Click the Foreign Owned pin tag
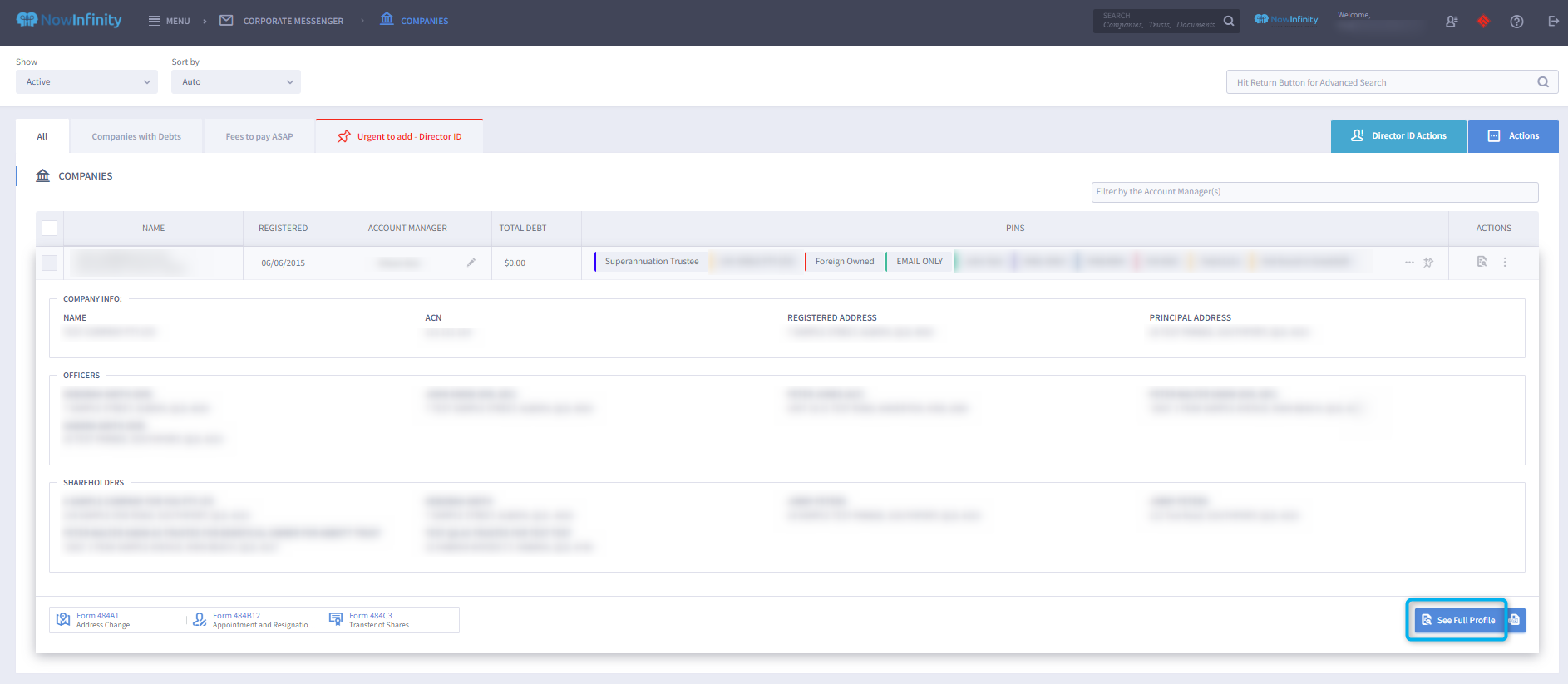 tap(845, 262)
